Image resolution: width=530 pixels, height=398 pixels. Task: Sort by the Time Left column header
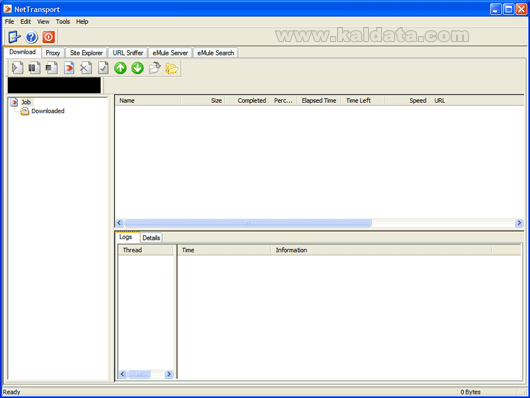(363, 100)
